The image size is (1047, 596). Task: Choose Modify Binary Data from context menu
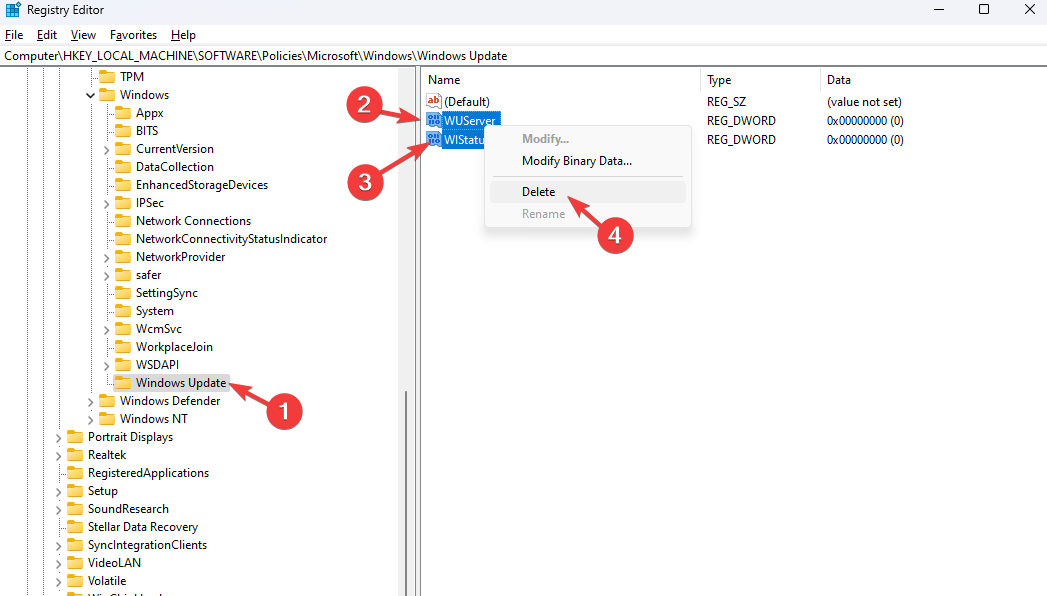(x=588, y=161)
